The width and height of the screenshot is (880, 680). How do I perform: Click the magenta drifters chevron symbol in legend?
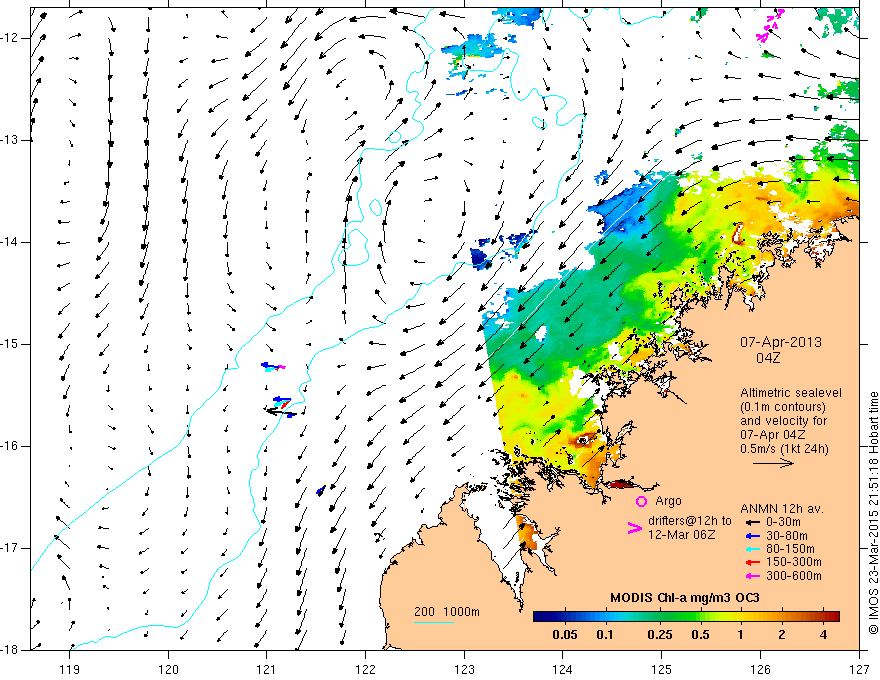[634, 528]
